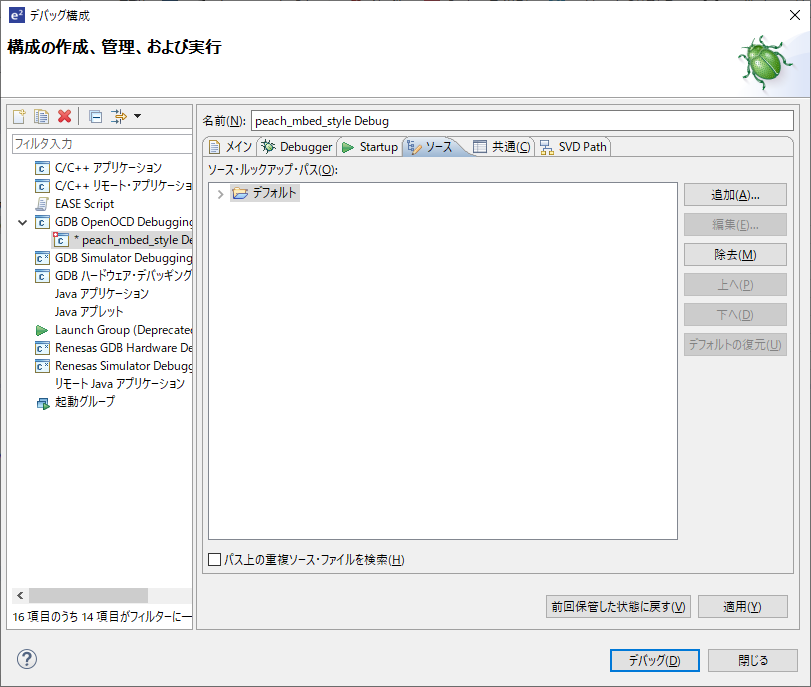Click the 除去(M) button
This screenshot has width=811, height=687.
coord(735,255)
